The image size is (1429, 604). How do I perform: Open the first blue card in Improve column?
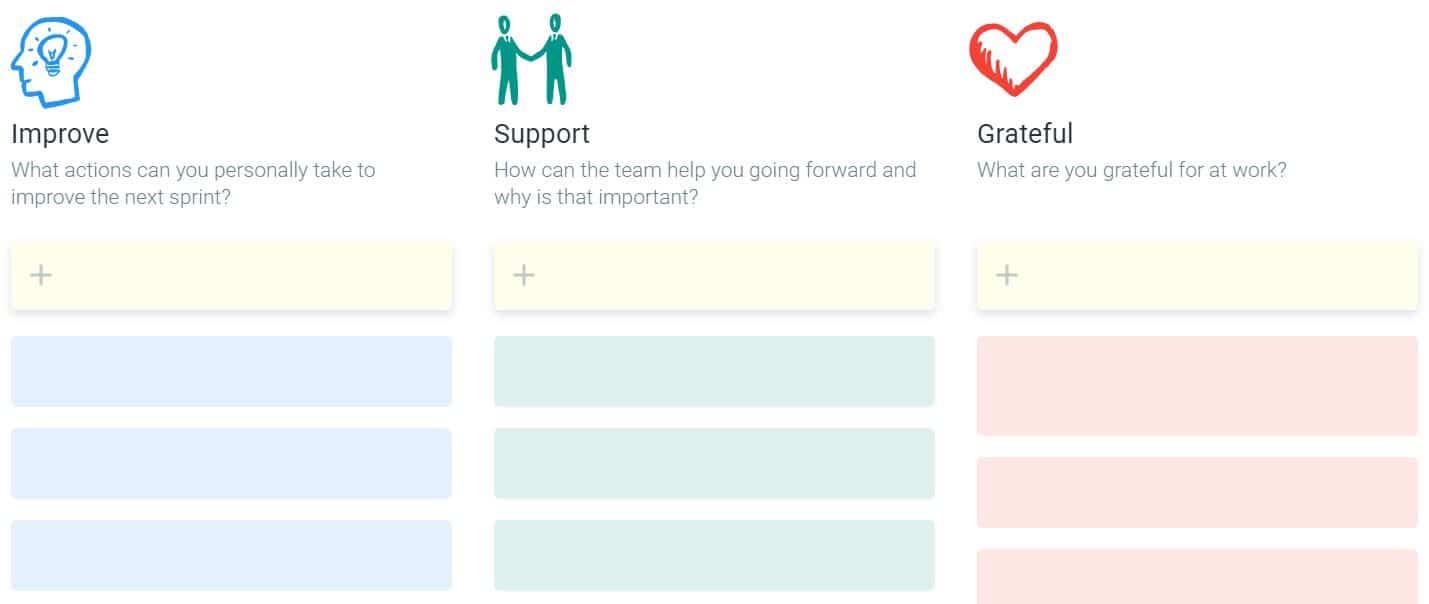pos(231,371)
